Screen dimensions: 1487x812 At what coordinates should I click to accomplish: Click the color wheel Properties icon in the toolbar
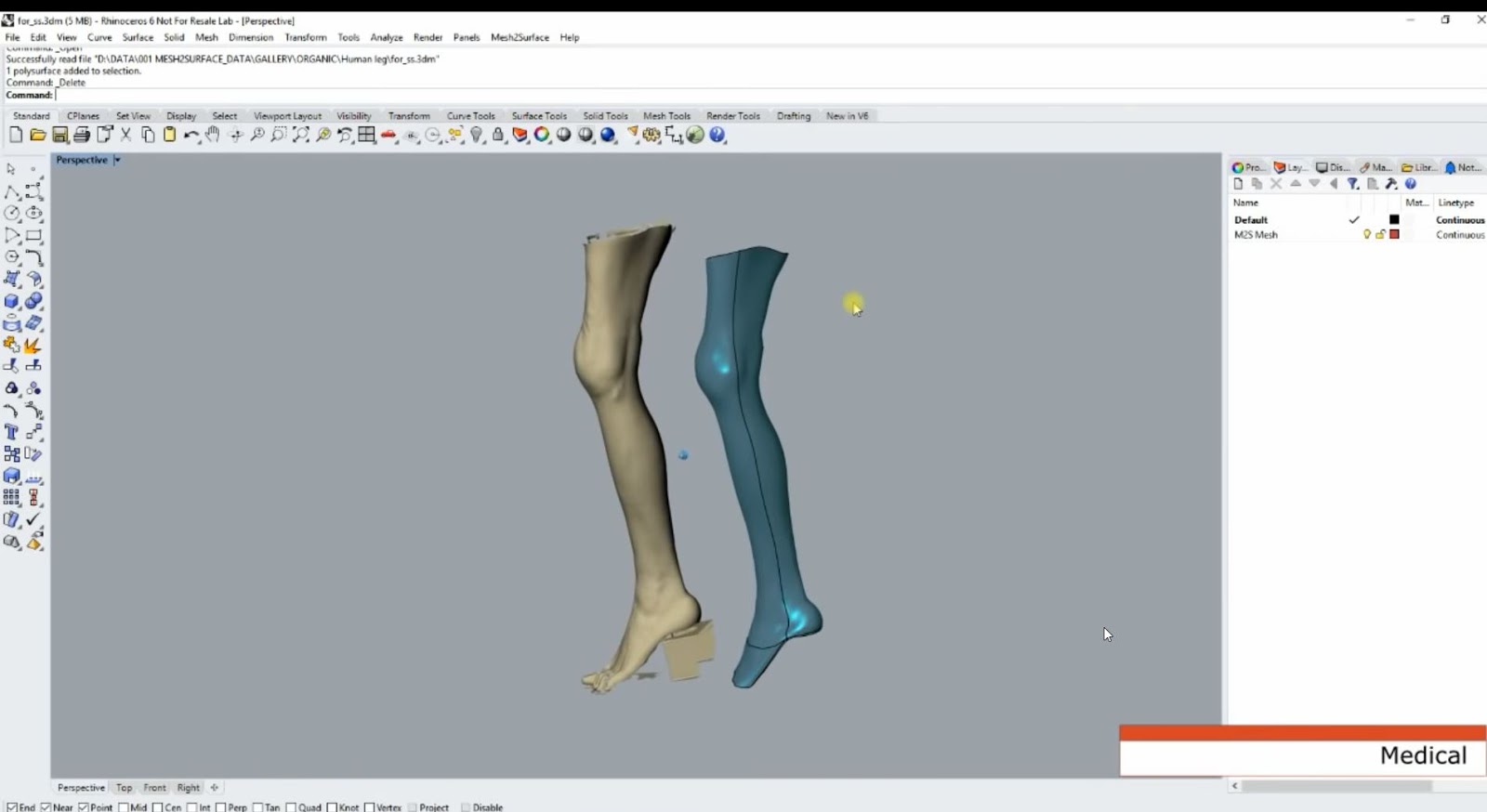tap(542, 136)
